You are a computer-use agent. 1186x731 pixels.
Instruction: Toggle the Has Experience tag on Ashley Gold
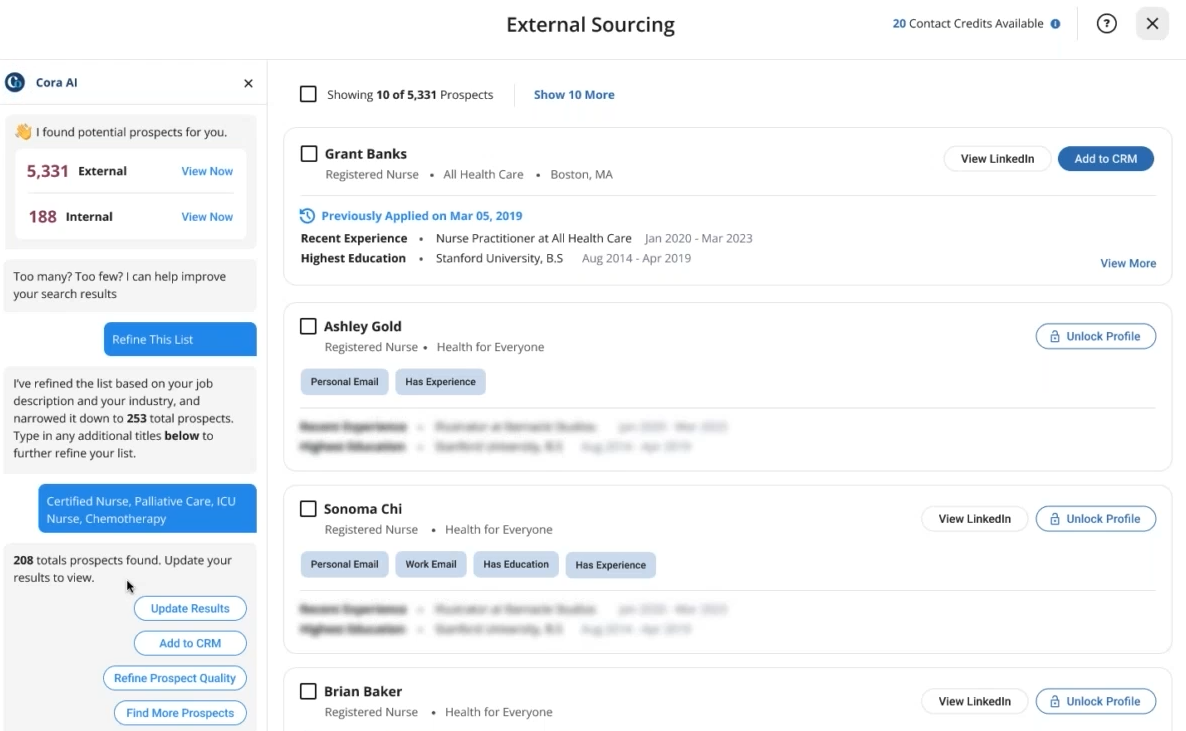pos(440,381)
